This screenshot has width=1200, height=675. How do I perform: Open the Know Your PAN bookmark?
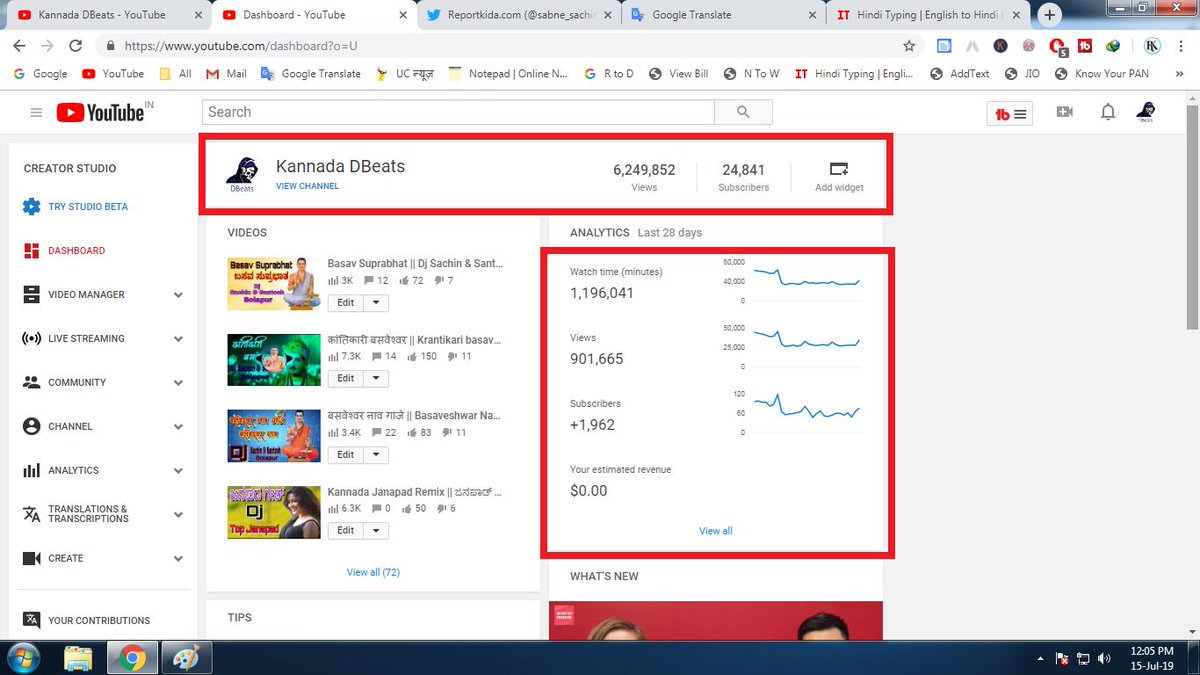coord(1100,73)
